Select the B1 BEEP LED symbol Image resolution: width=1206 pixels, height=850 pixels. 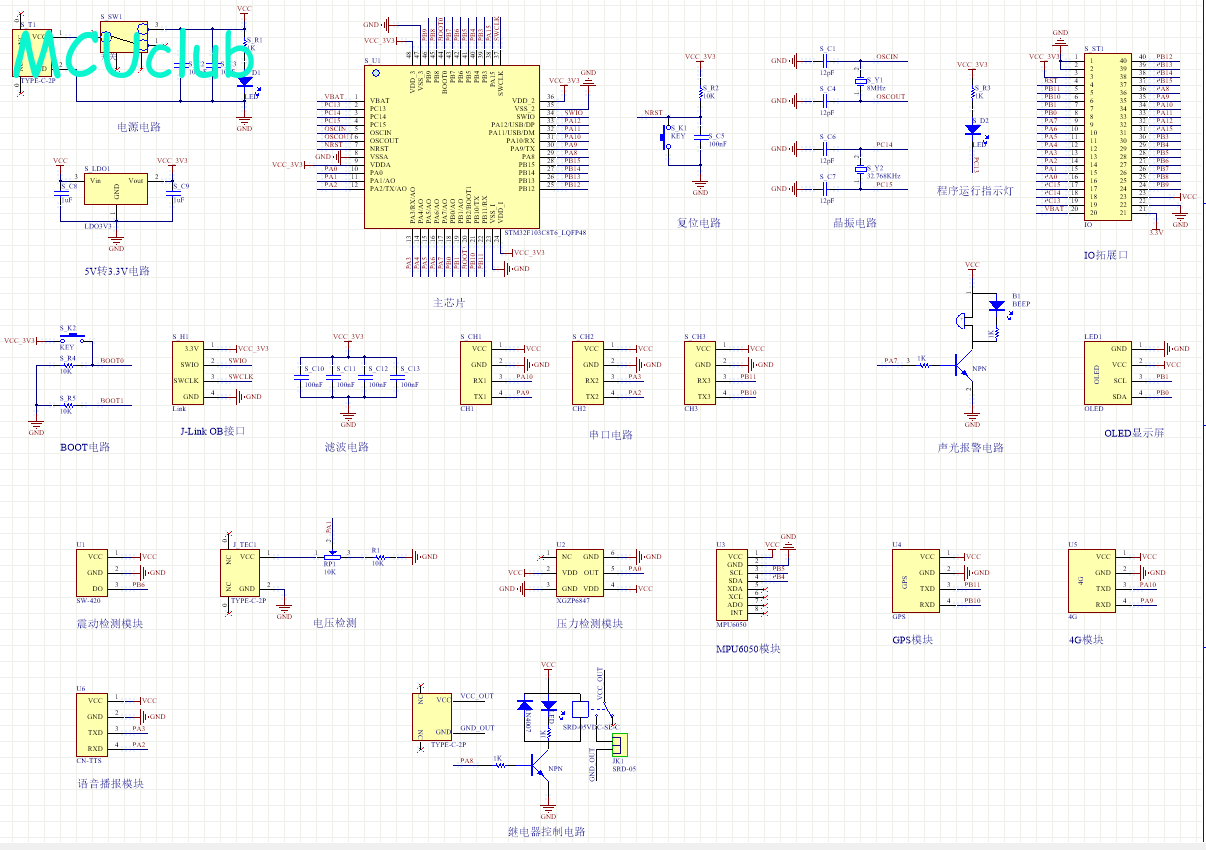(996, 305)
